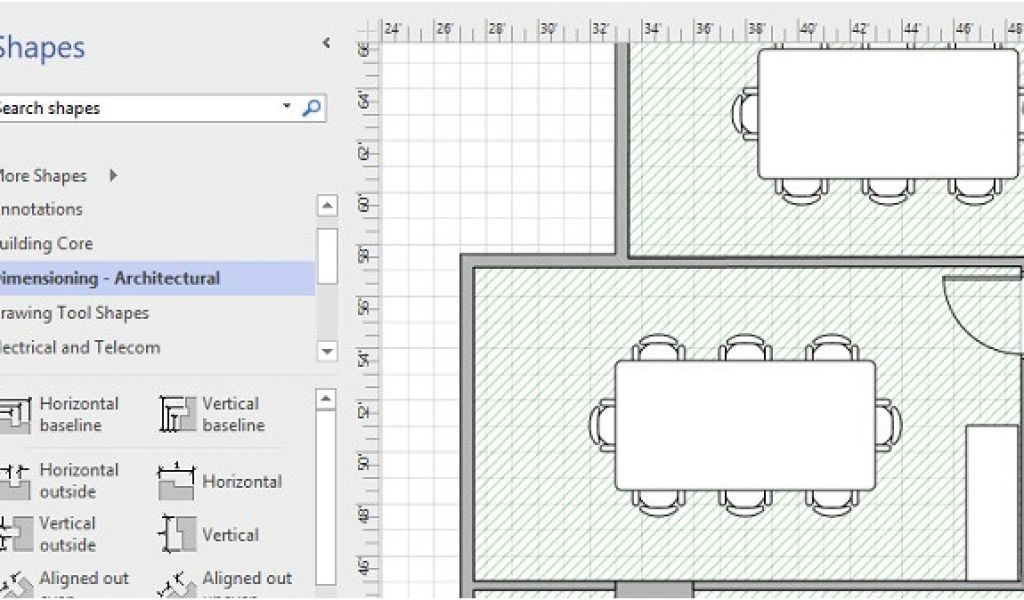1024x600 pixels.
Task: Select the Aligned out dimension icon in the right column
Action: pos(177,585)
